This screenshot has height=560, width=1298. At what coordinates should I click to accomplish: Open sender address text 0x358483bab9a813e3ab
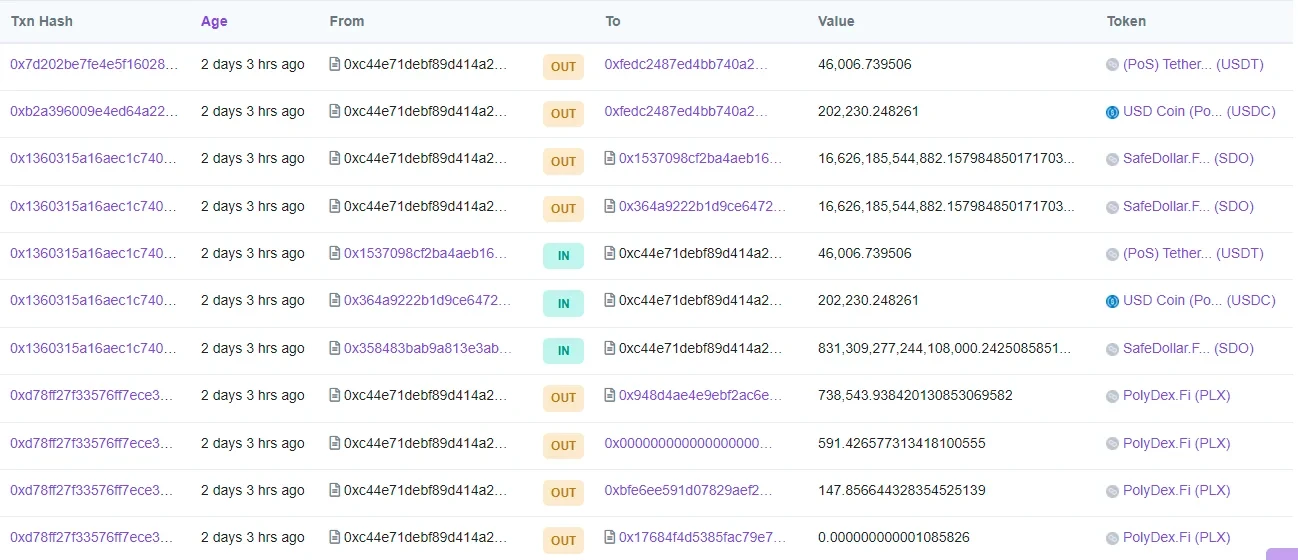coord(427,349)
